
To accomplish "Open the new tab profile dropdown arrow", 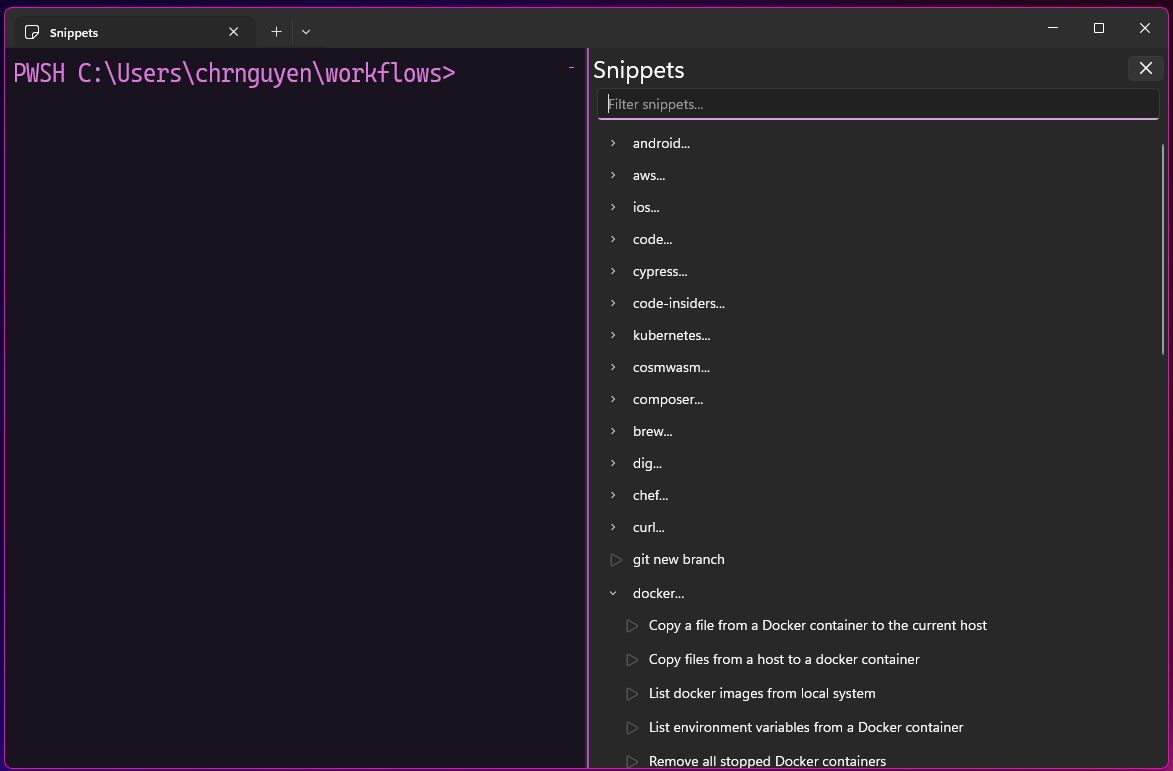I will pos(306,32).
